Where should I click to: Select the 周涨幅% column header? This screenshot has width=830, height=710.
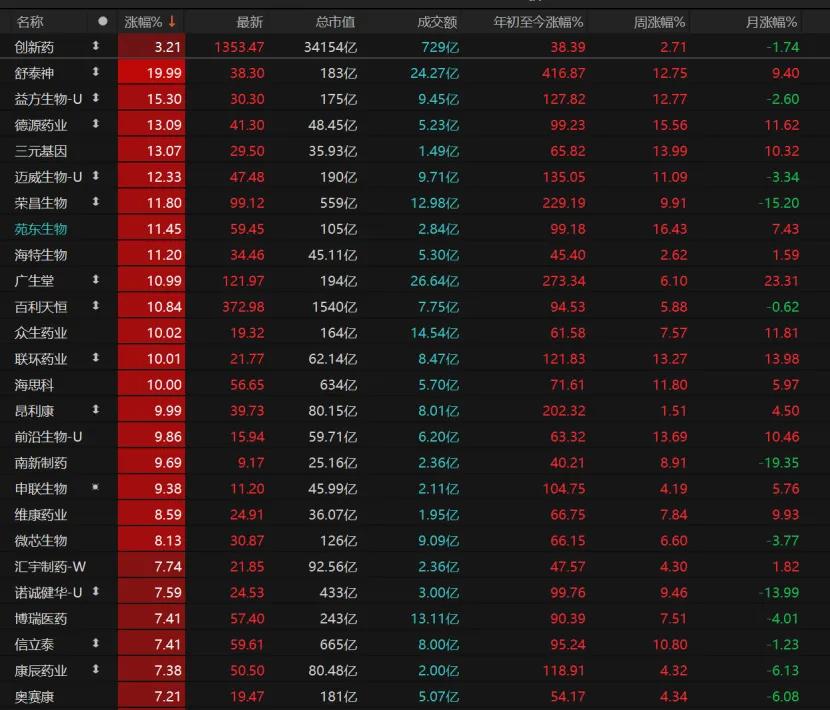pyautogui.click(x=659, y=21)
